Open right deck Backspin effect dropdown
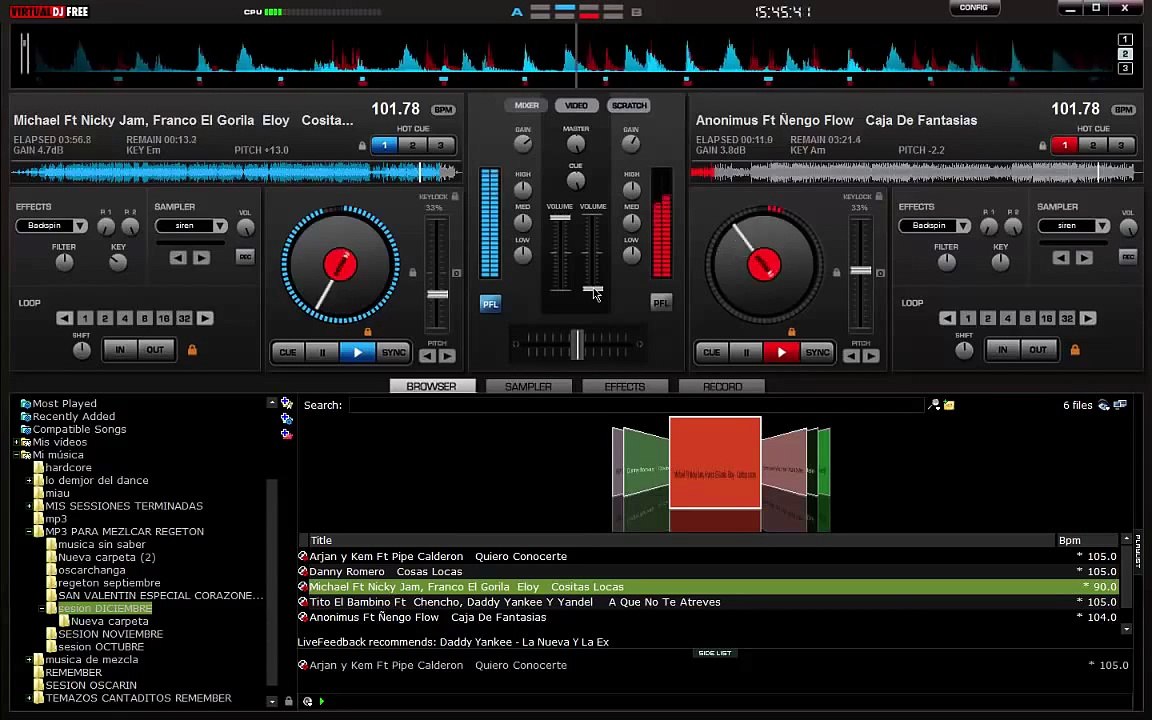 [962, 226]
